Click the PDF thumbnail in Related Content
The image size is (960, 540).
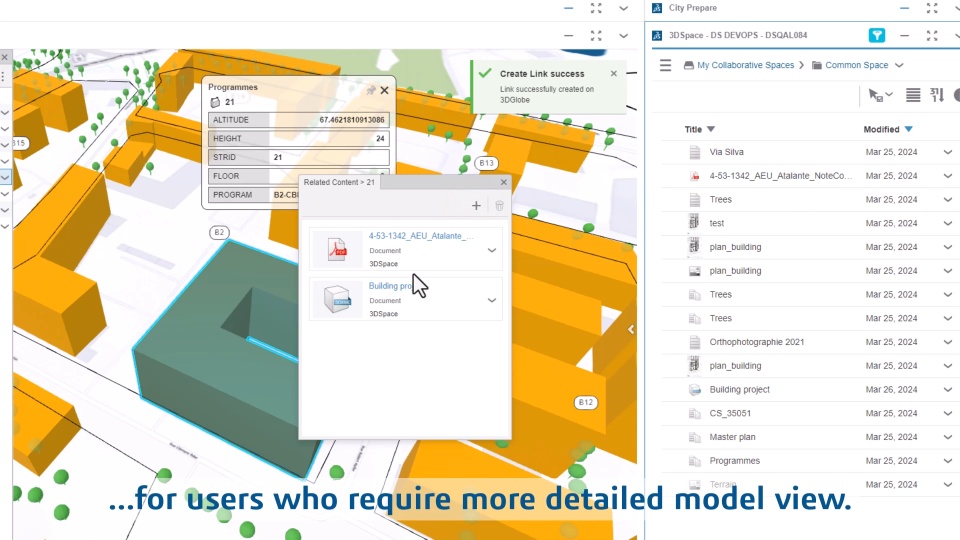(337, 249)
